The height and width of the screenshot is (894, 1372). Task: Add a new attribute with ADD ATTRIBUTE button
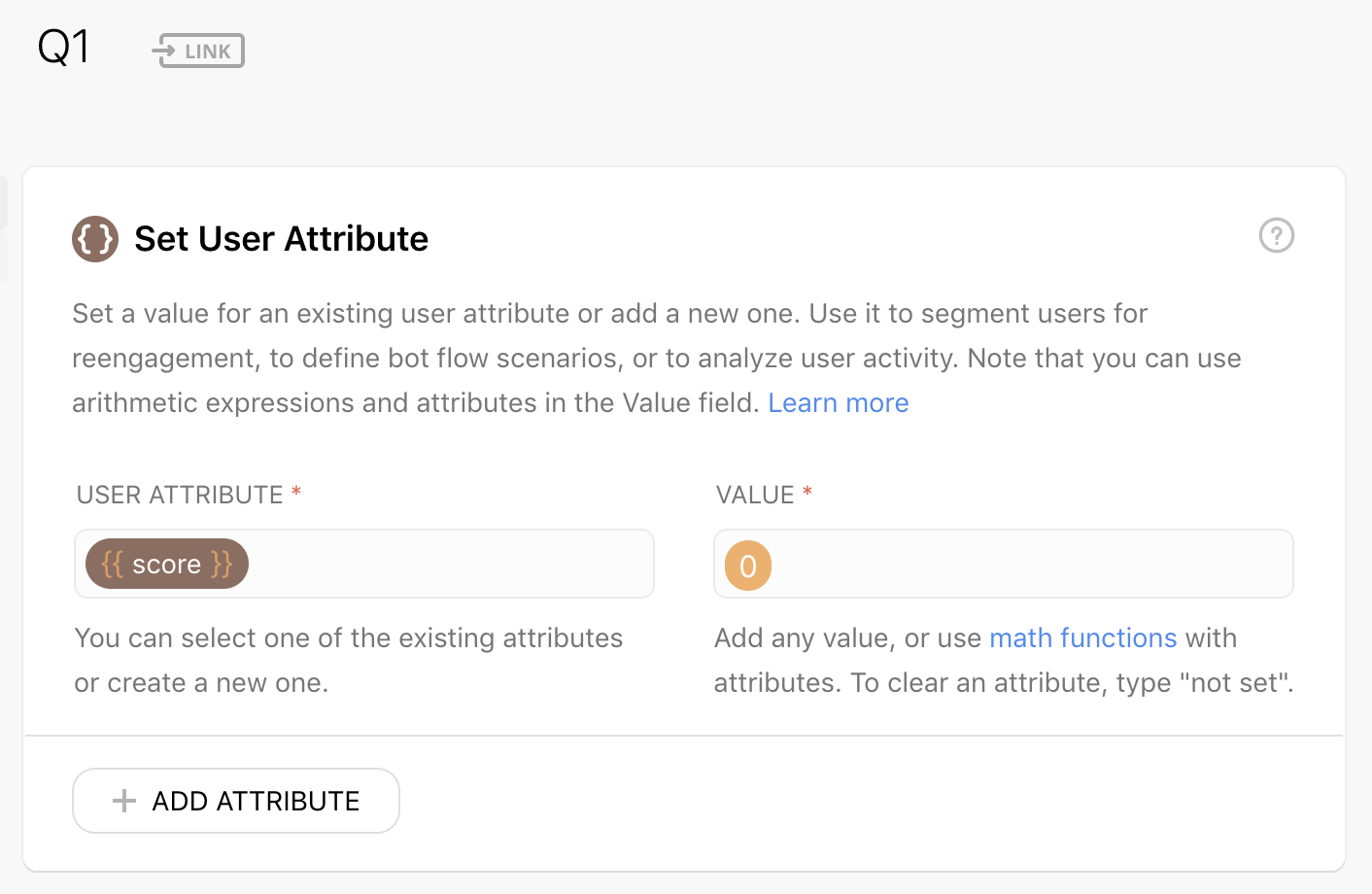(236, 801)
